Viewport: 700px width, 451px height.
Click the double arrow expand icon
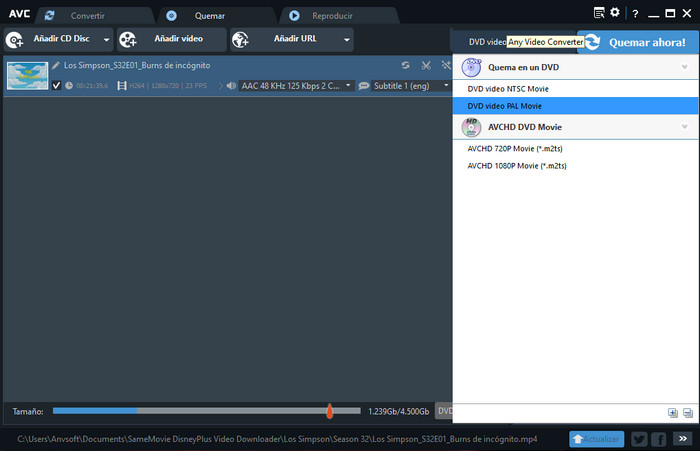coord(683,439)
